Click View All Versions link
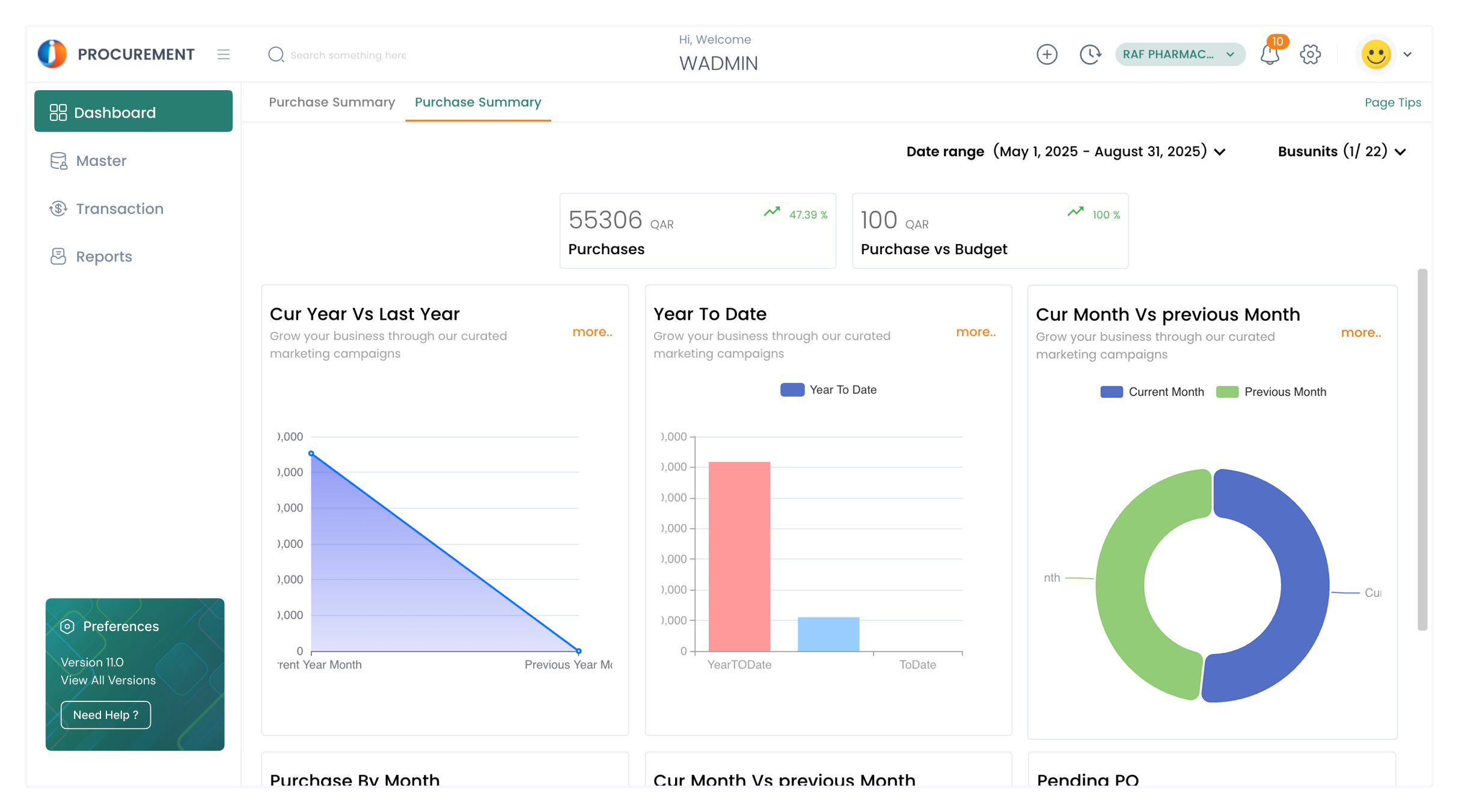This screenshot has width=1459, height=812. point(108,680)
